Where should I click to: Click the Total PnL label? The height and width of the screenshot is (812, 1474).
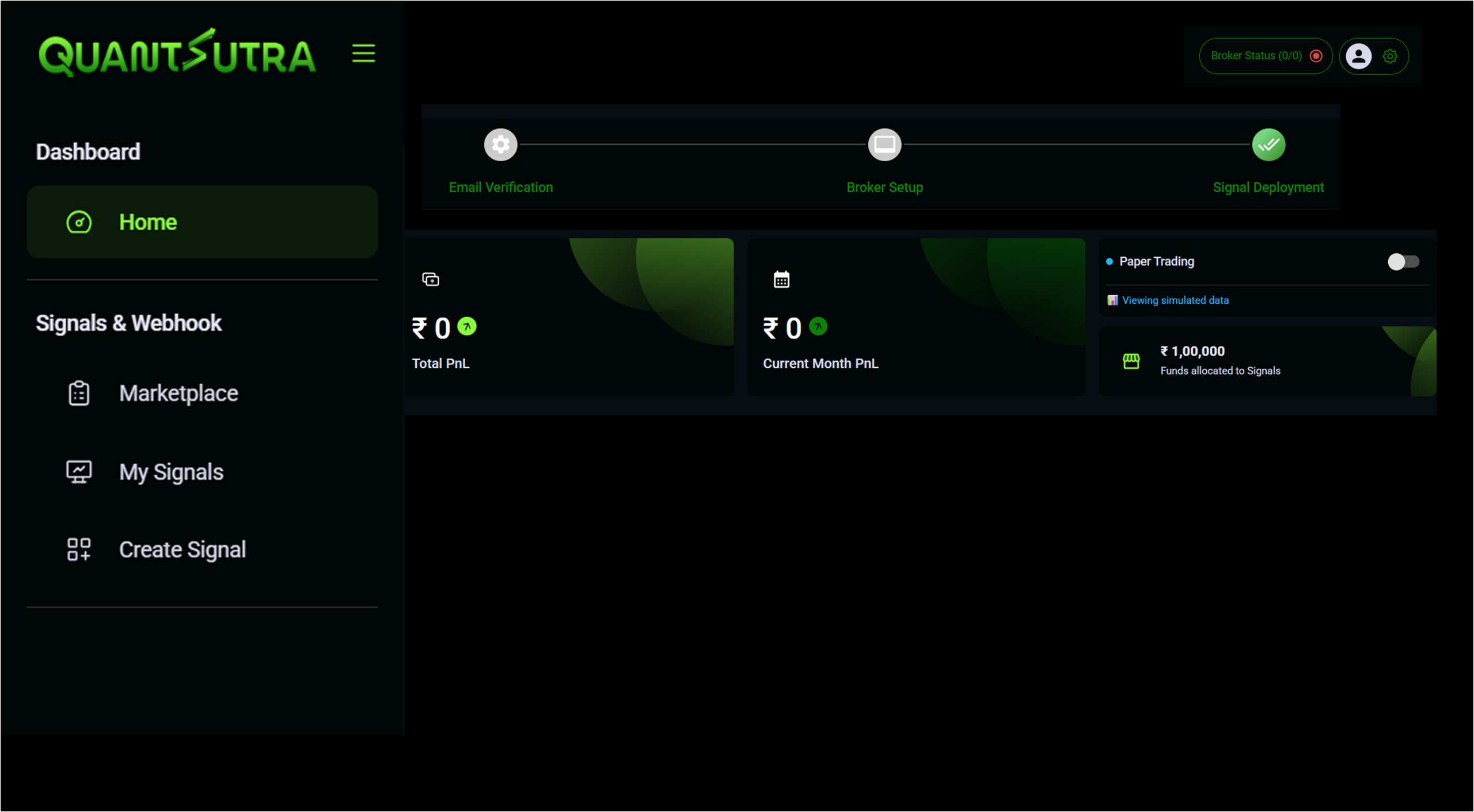(x=440, y=363)
